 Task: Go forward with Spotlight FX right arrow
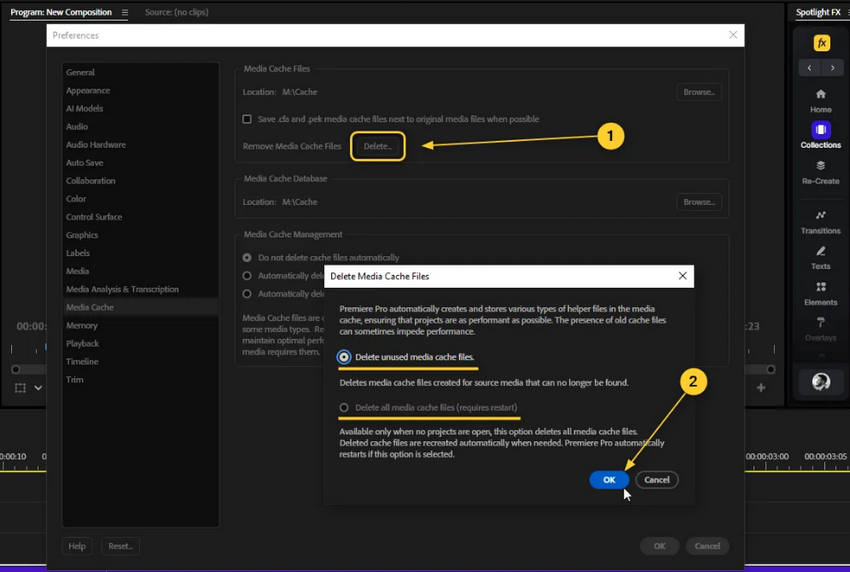(x=832, y=68)
